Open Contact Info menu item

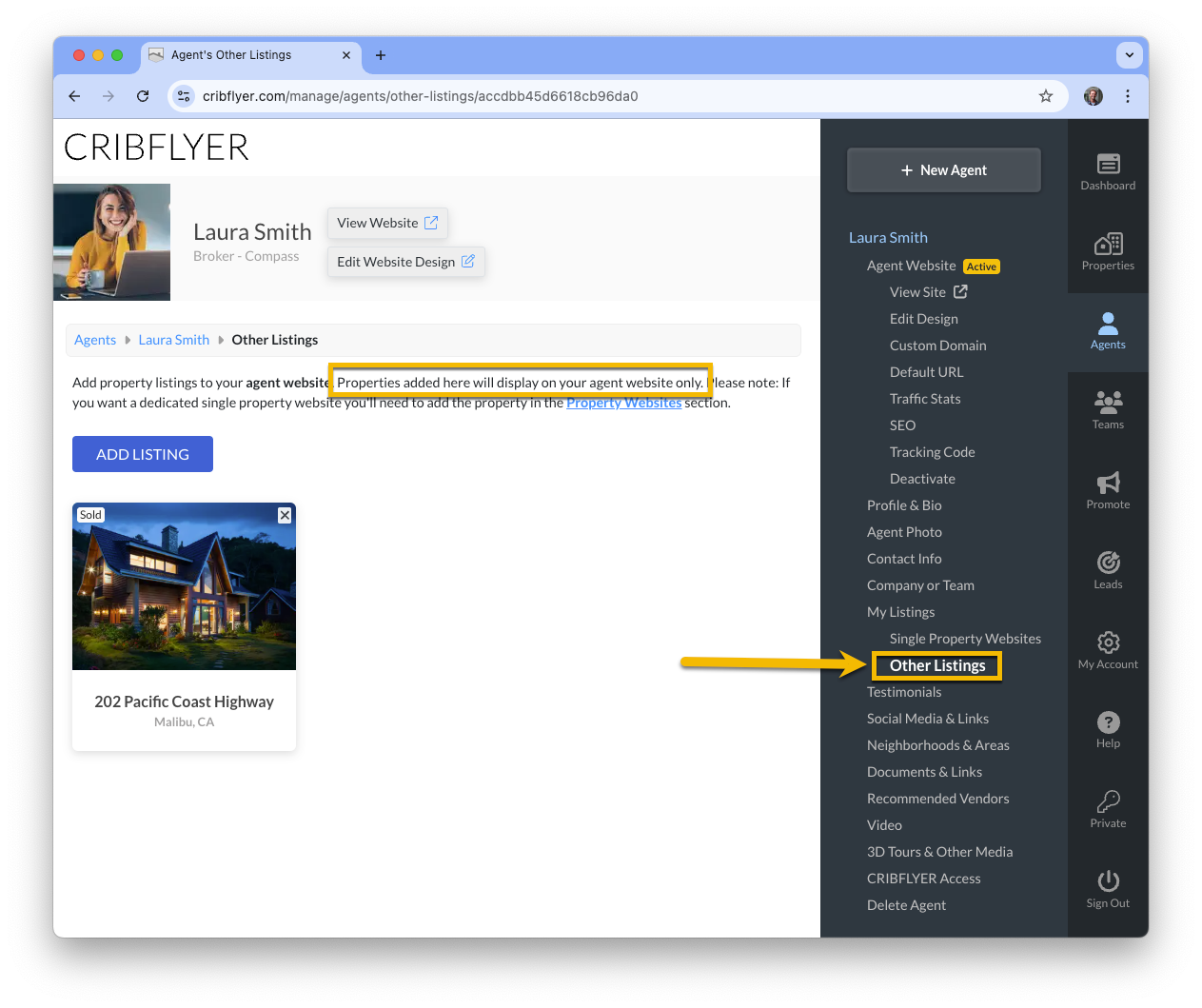coord(904,559)
